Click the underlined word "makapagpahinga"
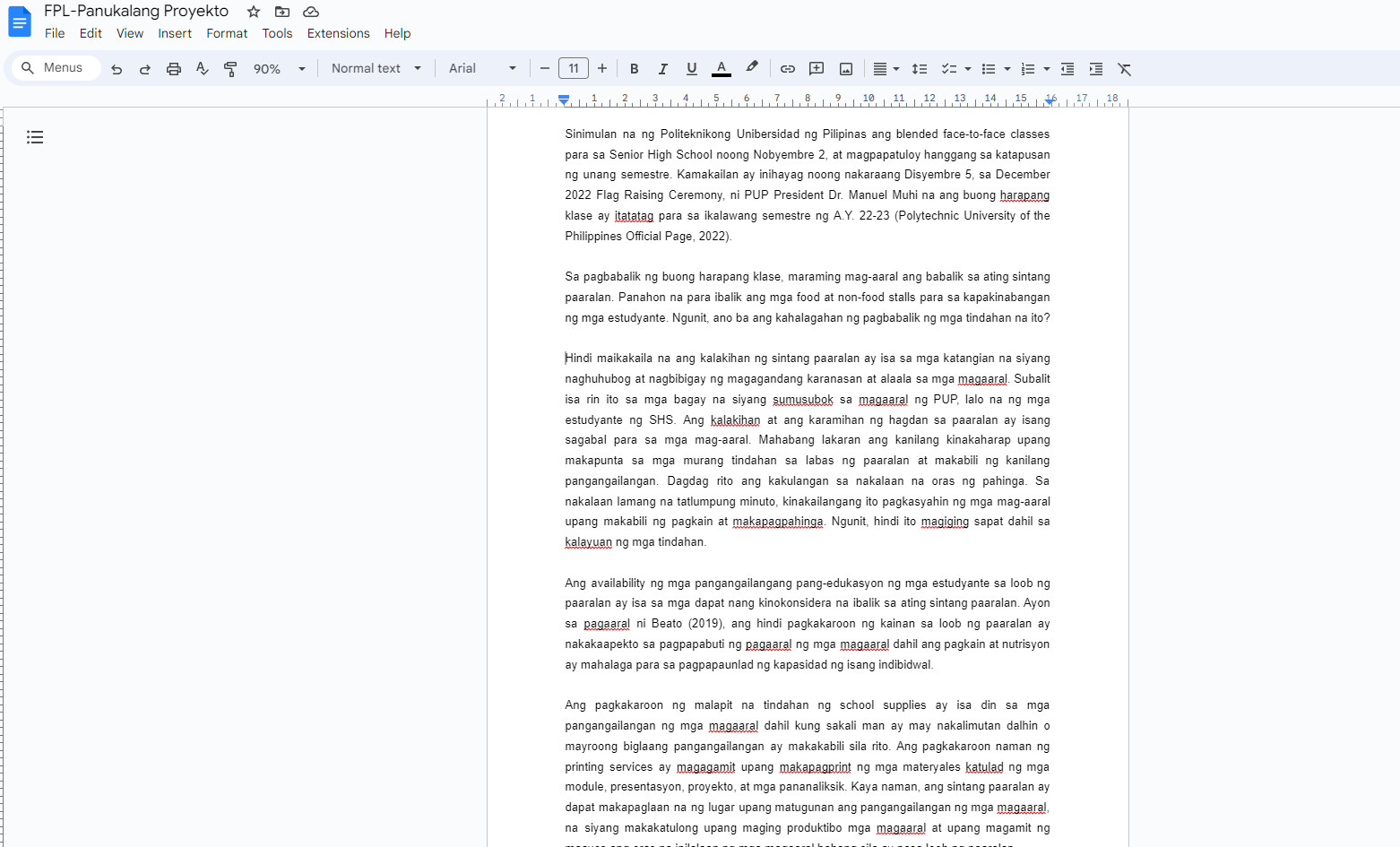 point(778,522)
